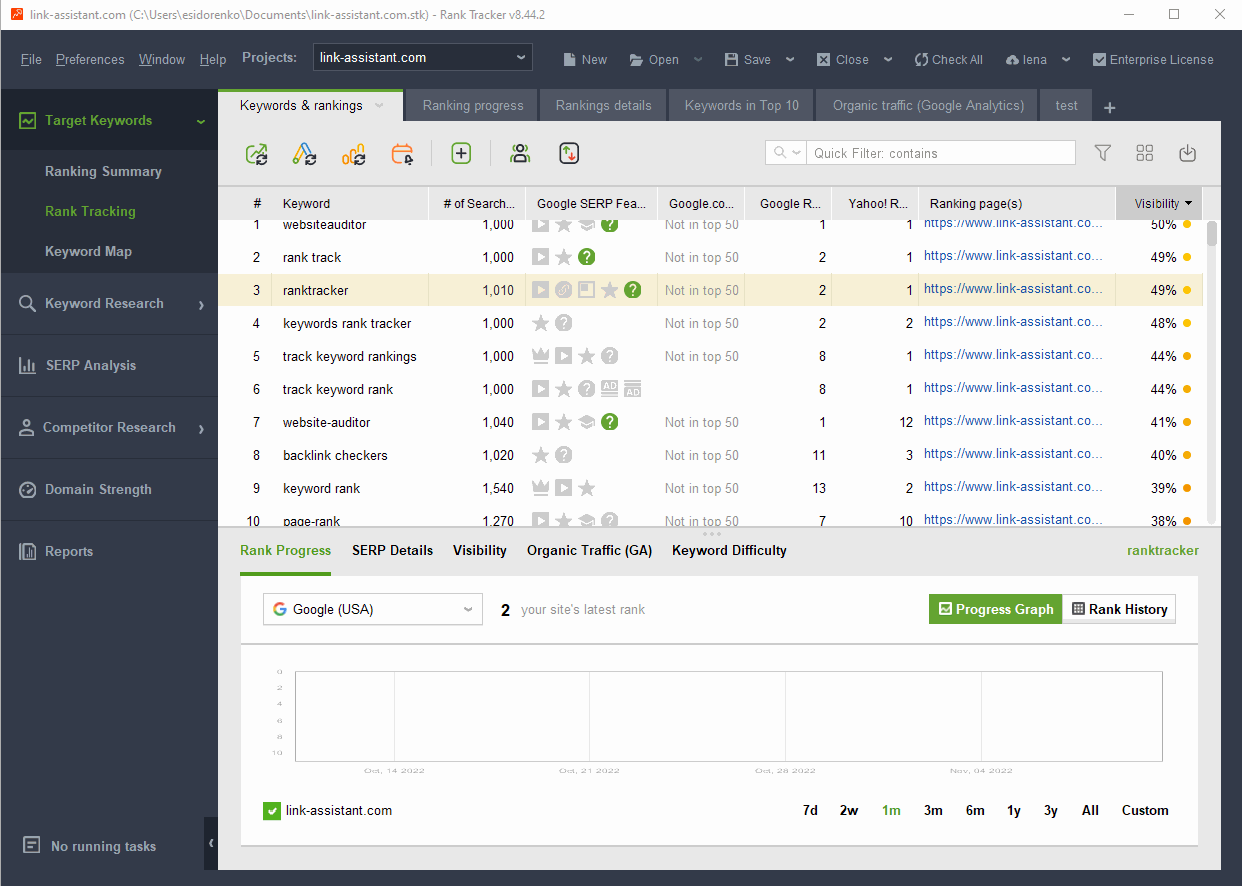This screenshot has height=886, width=1242.
Task: Switch to the Keywords in Top 10 tab
Action: (742, 105)
